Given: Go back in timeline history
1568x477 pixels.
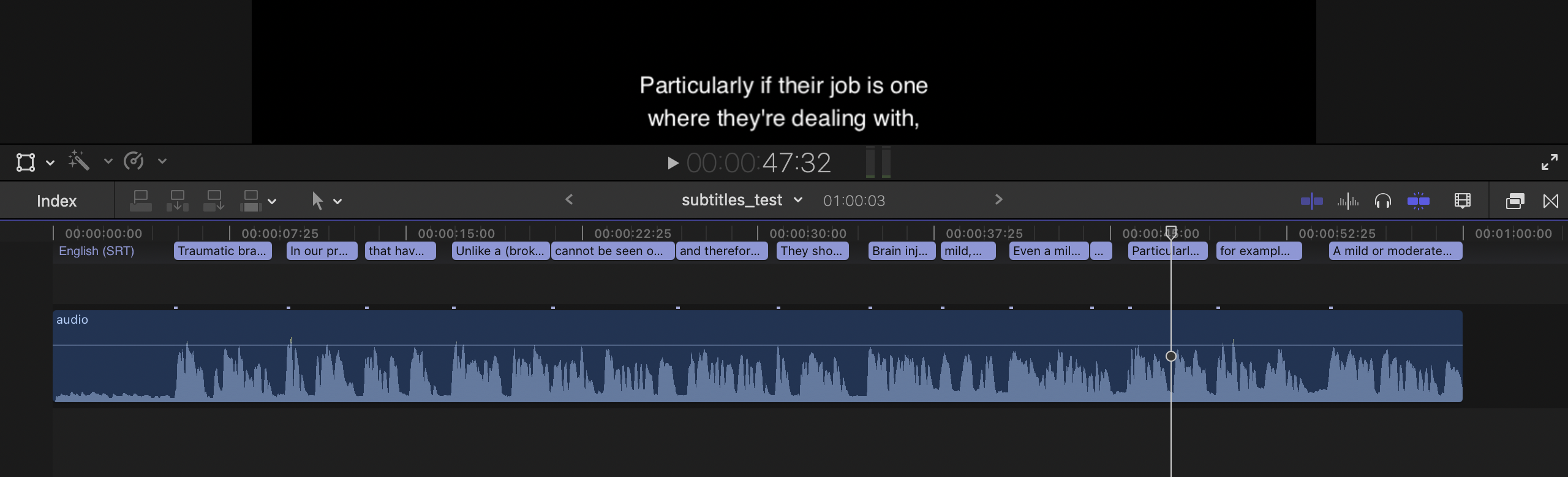Looking at the screenshot, I should click(x=569, y=199).
